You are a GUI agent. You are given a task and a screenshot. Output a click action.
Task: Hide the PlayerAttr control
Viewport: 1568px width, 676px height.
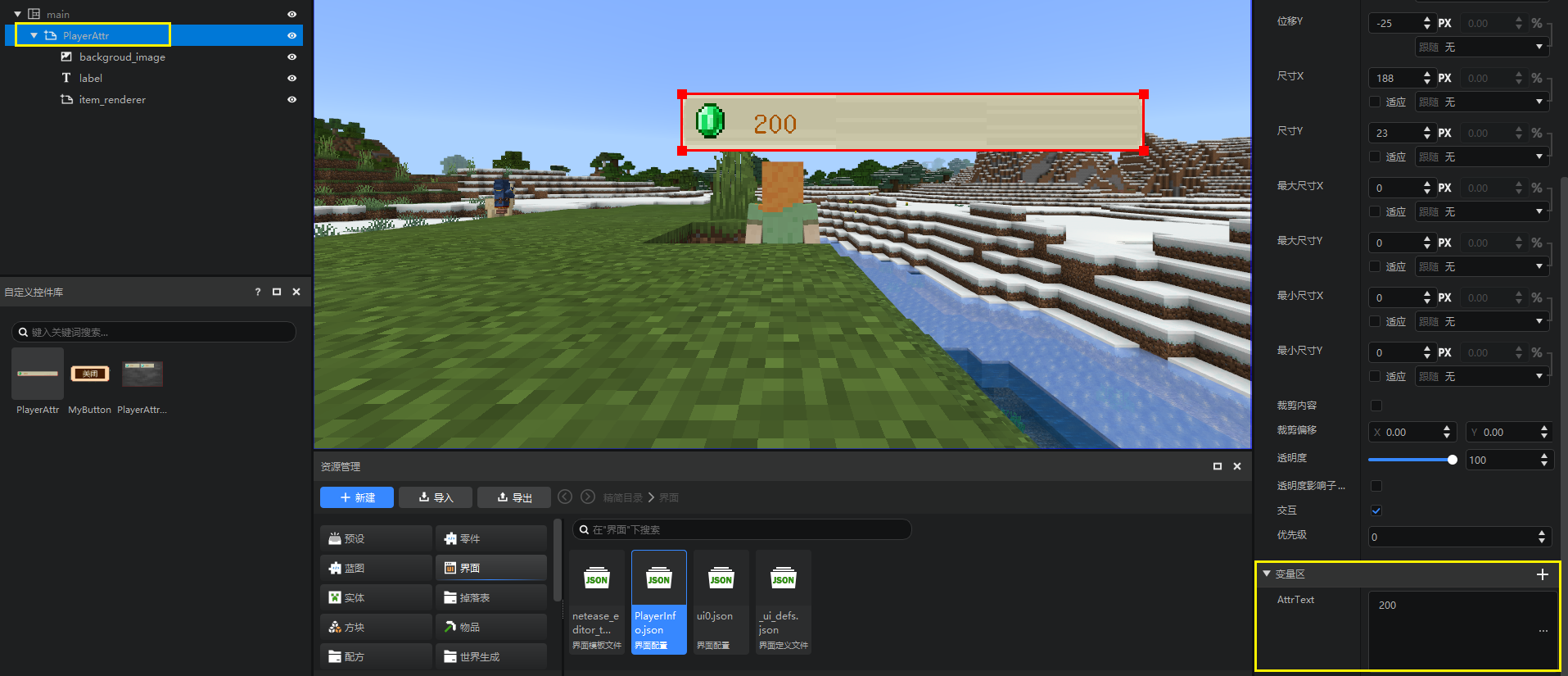[x=291, y=35]
